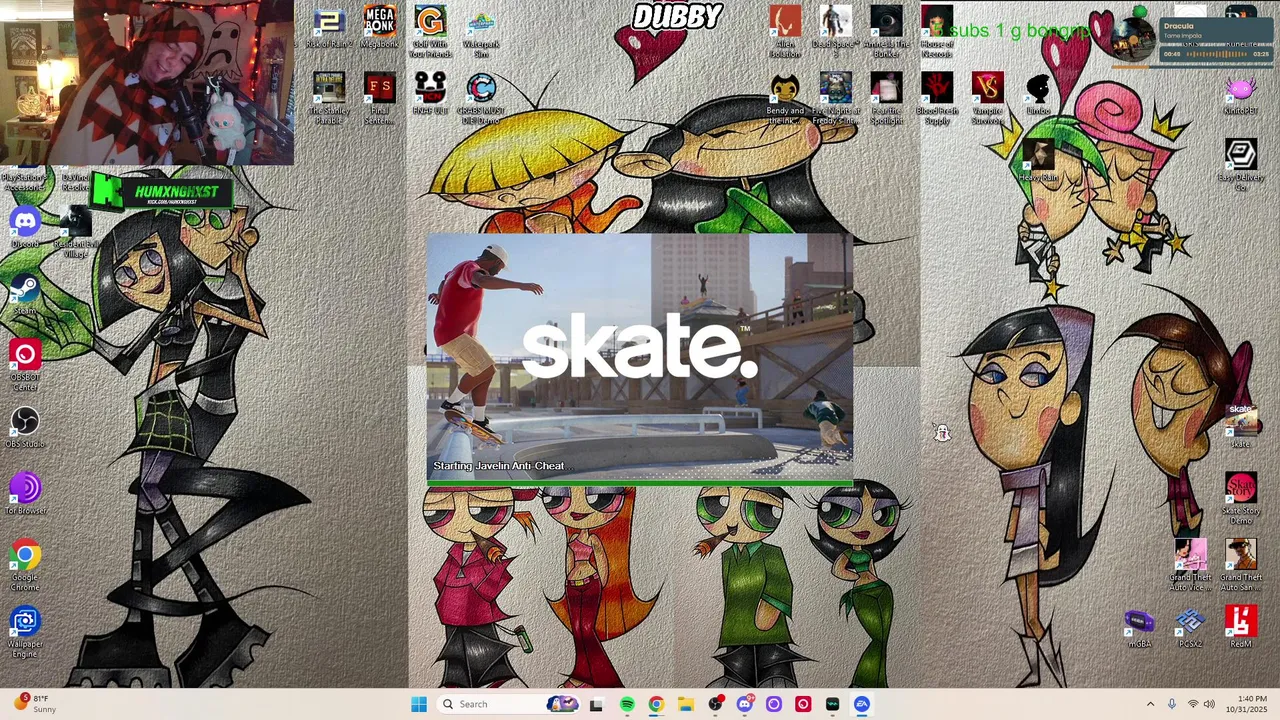This screenshot has width=1280, height=720.
Task: Show hidden system tray icons
Action: click(x=1150, y=704)
